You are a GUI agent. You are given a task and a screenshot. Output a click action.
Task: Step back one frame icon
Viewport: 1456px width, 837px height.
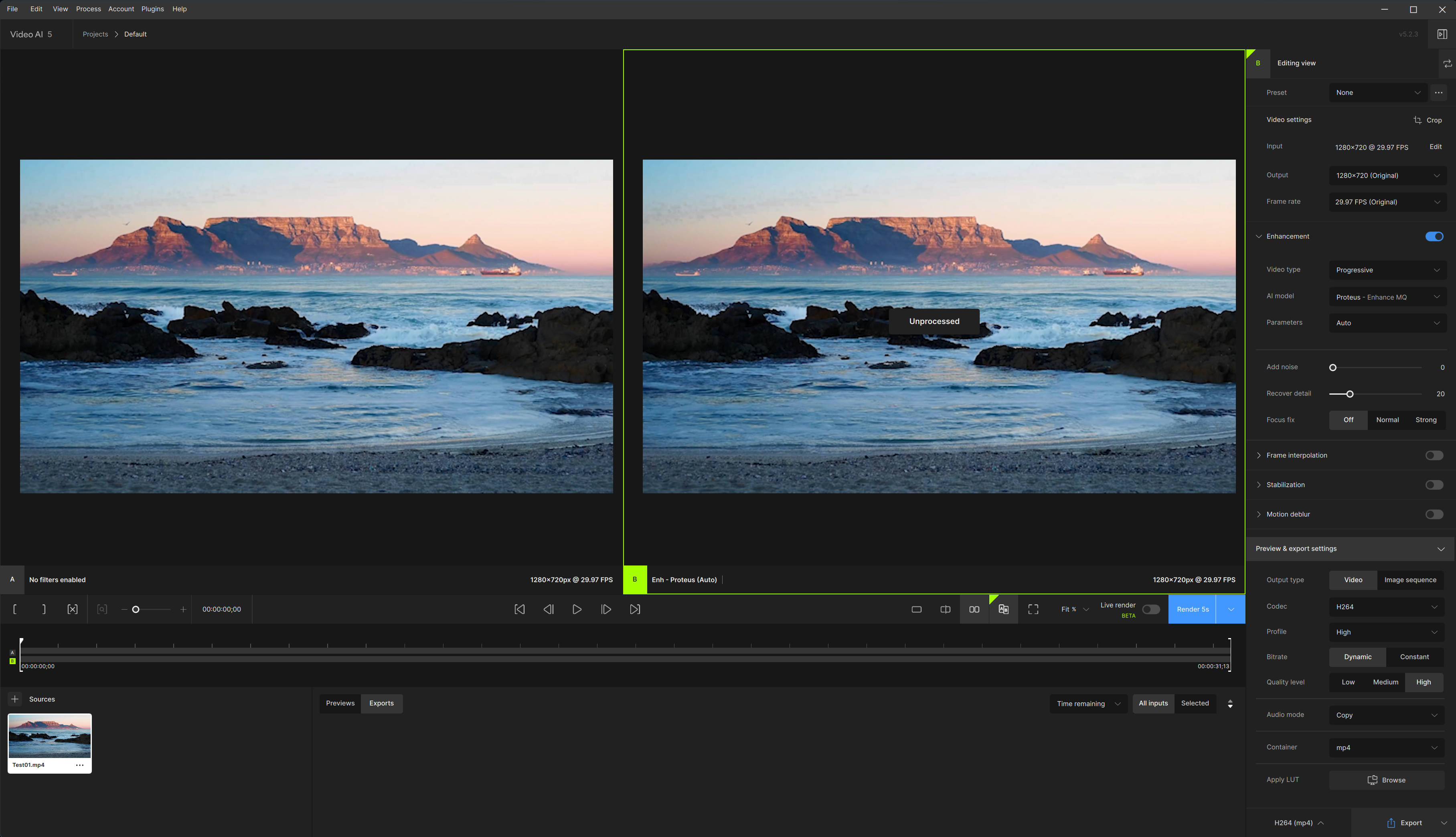pos(548,609)
